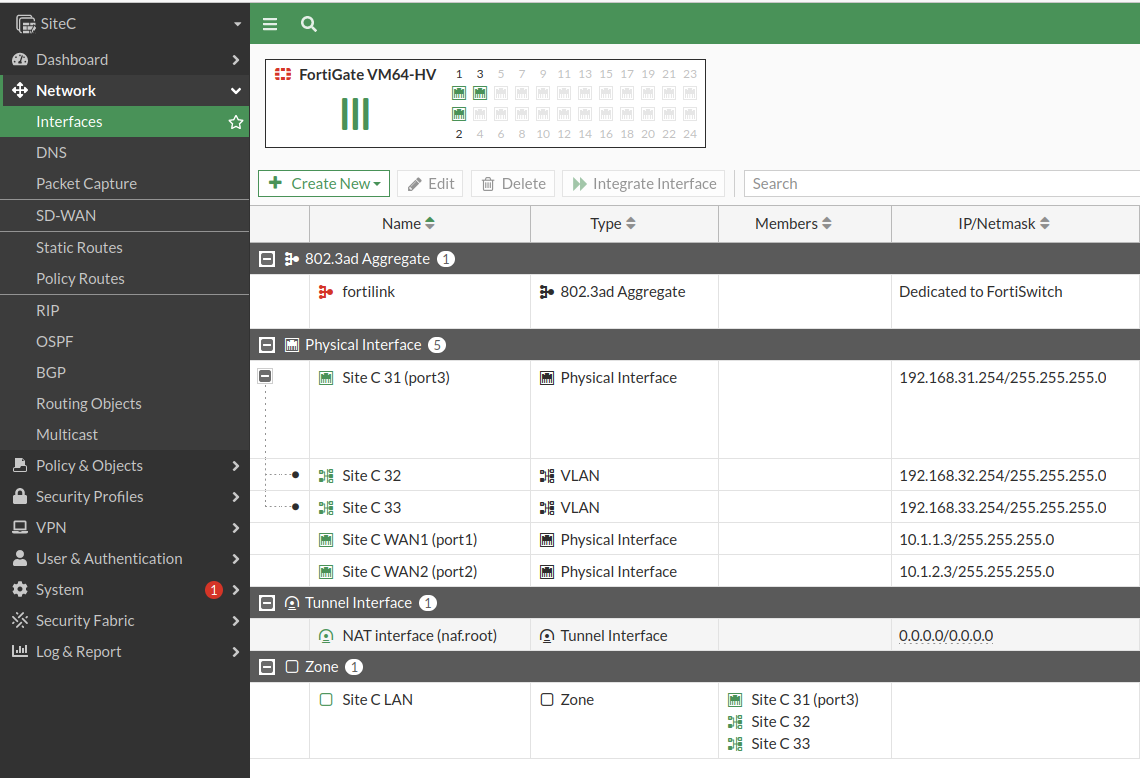Sort by IP/Netmask column arrows
The image size is (1140, 778).
pos(1045,223)
